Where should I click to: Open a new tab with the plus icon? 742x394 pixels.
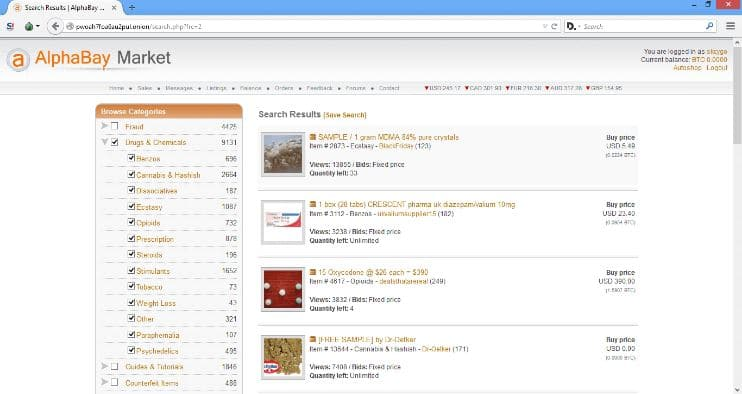pyautogui.click(x=132, y=8)
